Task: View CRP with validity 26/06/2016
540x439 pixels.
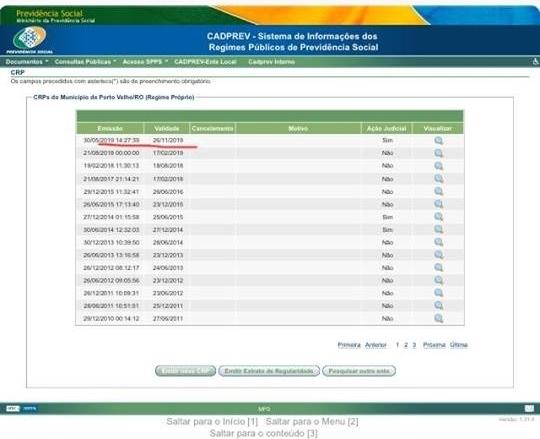Action: click(438, 191)
